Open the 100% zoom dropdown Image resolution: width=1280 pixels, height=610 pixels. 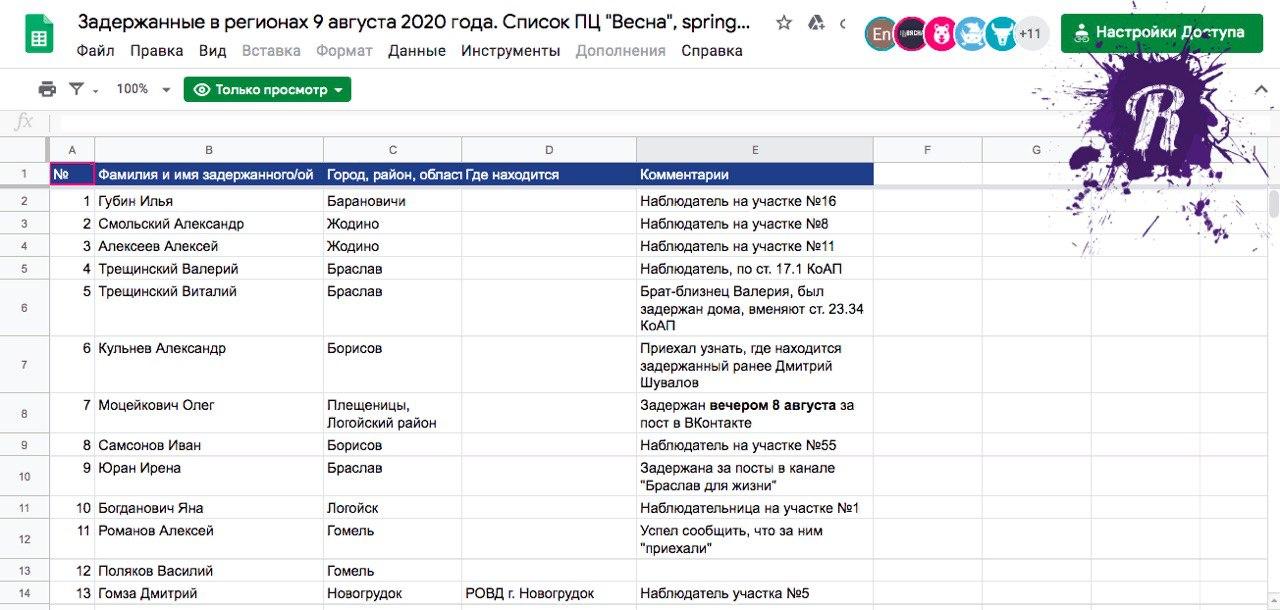(144, 89)
